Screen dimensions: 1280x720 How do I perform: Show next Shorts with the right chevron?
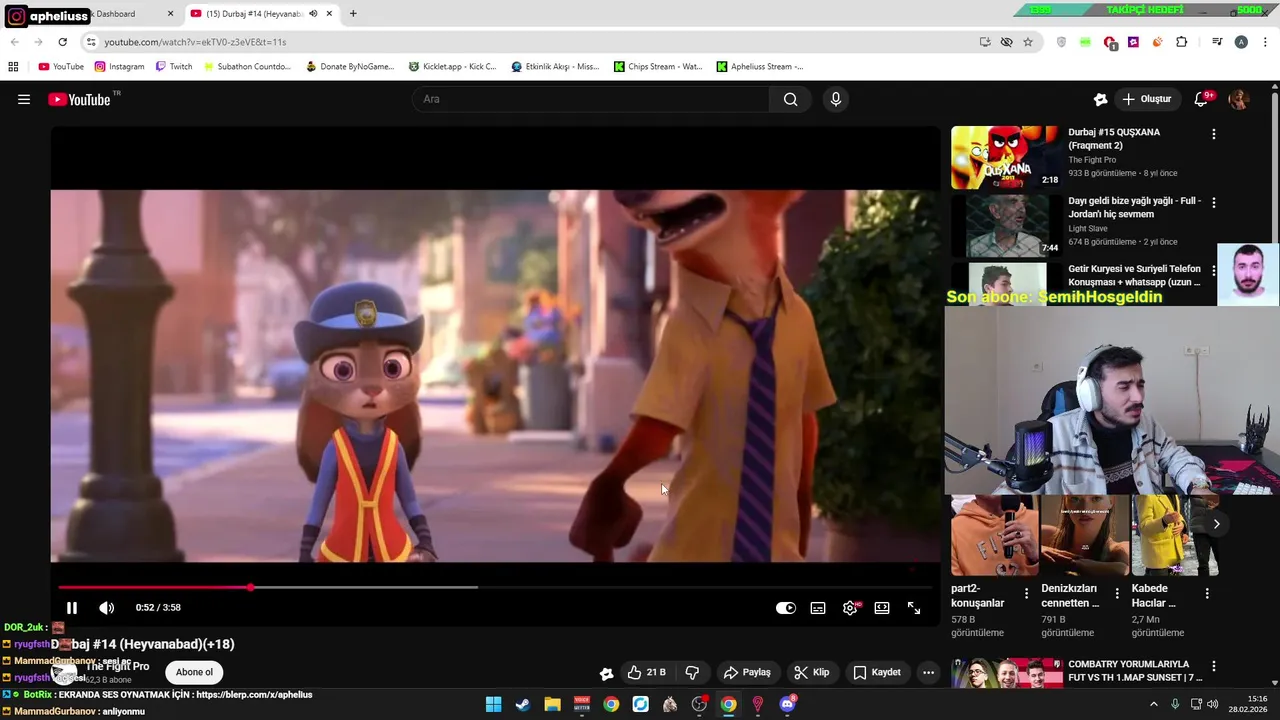tap(1216, 524)
